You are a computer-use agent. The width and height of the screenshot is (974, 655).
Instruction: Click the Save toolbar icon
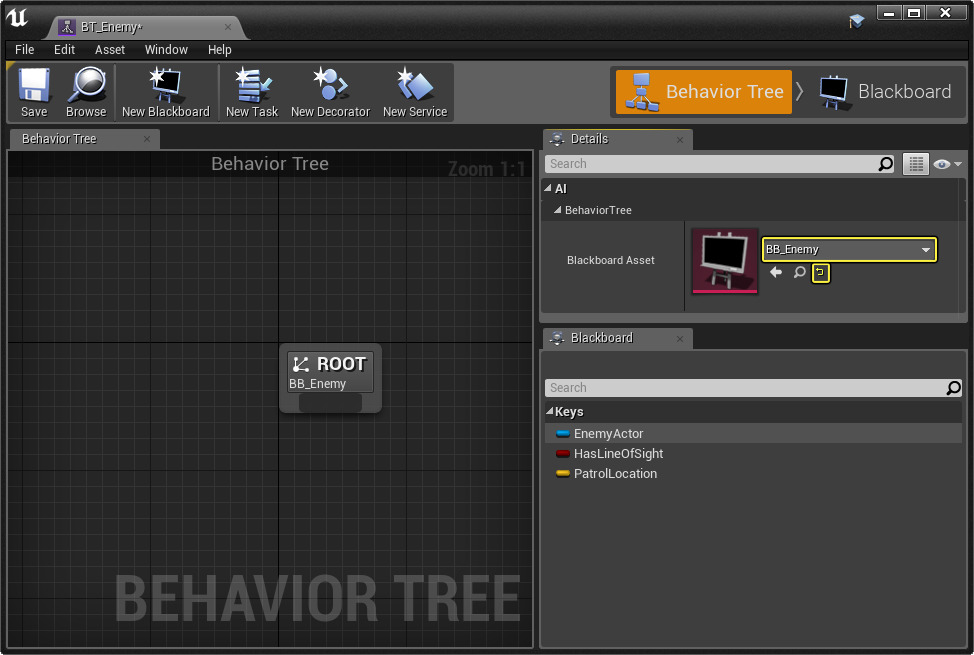click(34, 92)
